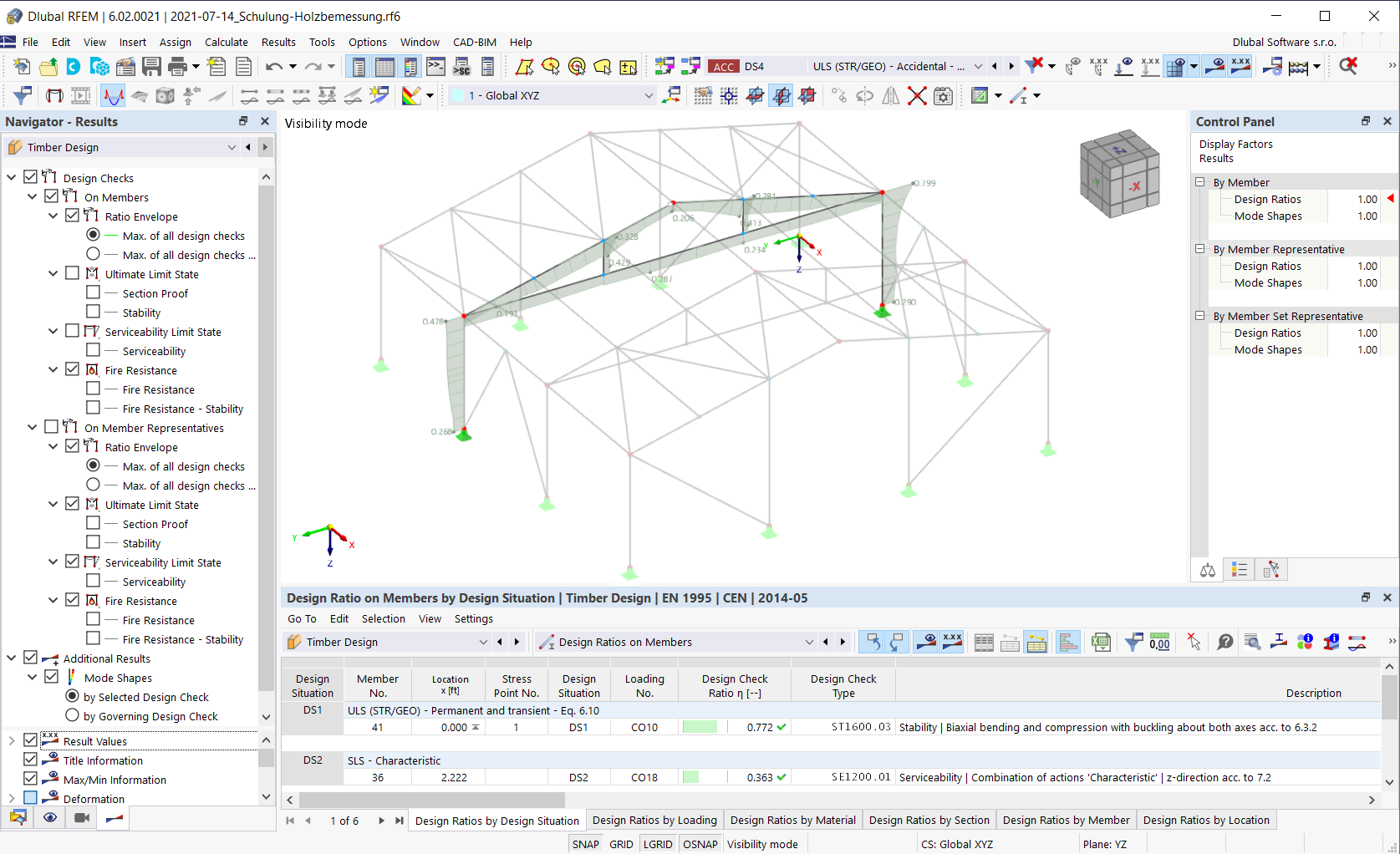
Task: Click the results table horizontal scrollbar
Action: pos(432,800)
